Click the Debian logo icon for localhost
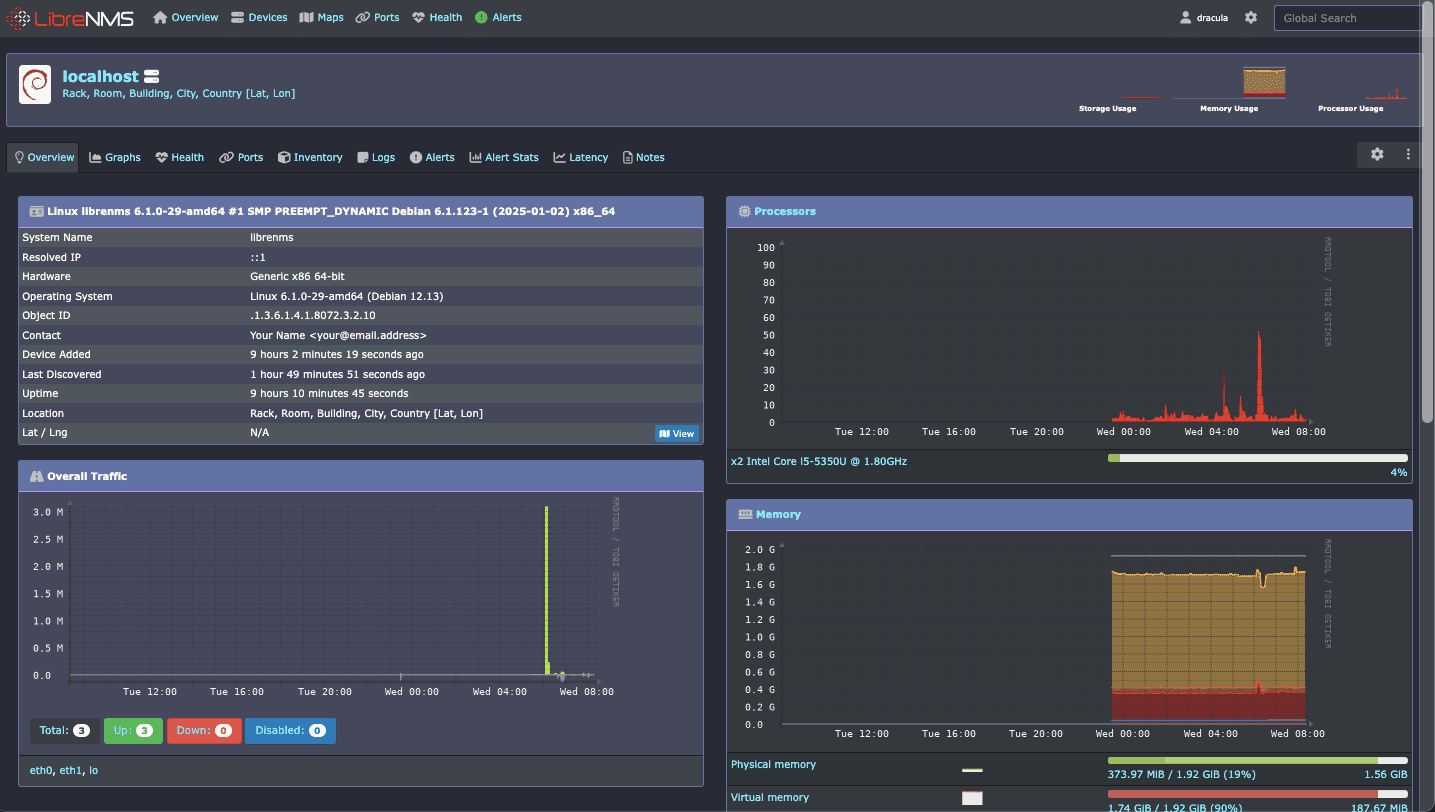The image size is (1435, 812). 34,84
